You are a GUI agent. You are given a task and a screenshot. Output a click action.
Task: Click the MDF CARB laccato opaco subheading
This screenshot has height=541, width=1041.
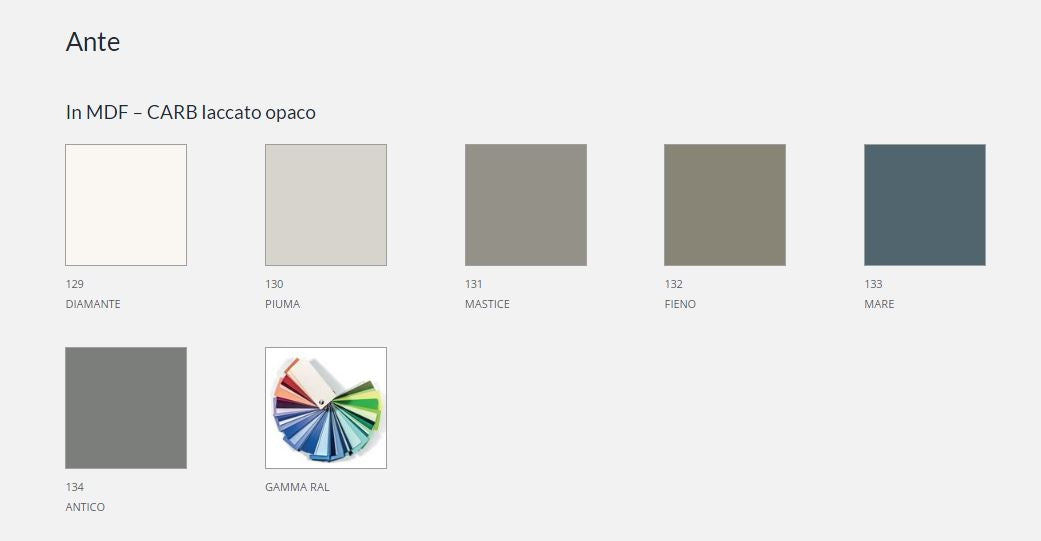tap(191, 112)
